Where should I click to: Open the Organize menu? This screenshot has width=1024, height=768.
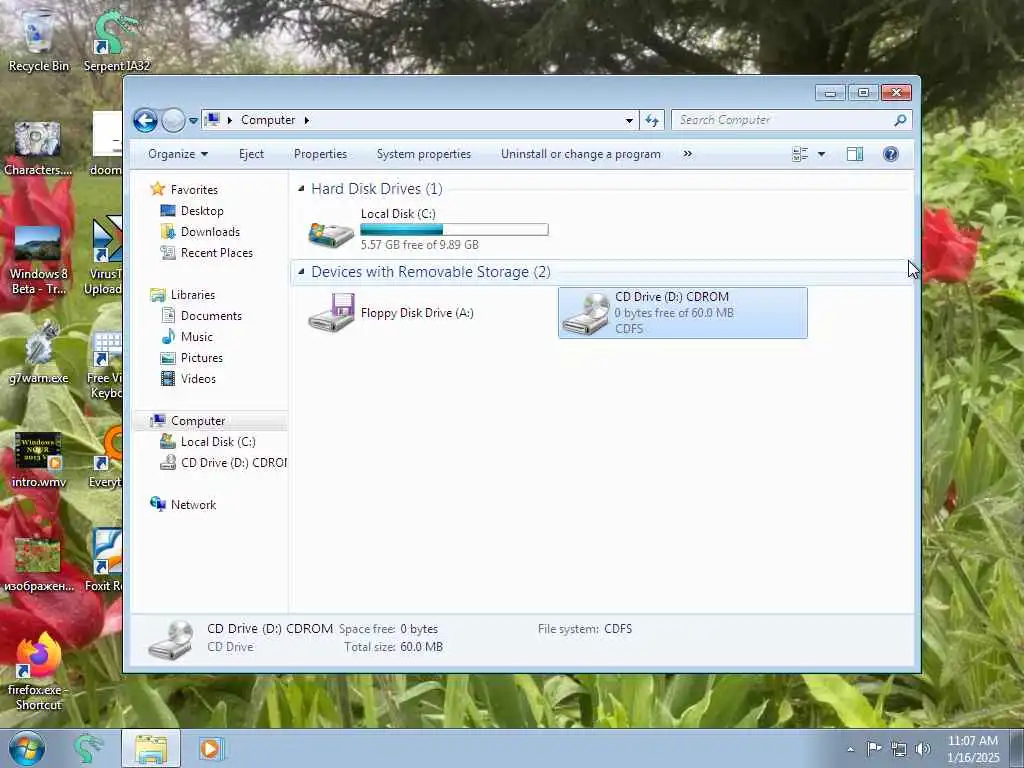(178, 154)
